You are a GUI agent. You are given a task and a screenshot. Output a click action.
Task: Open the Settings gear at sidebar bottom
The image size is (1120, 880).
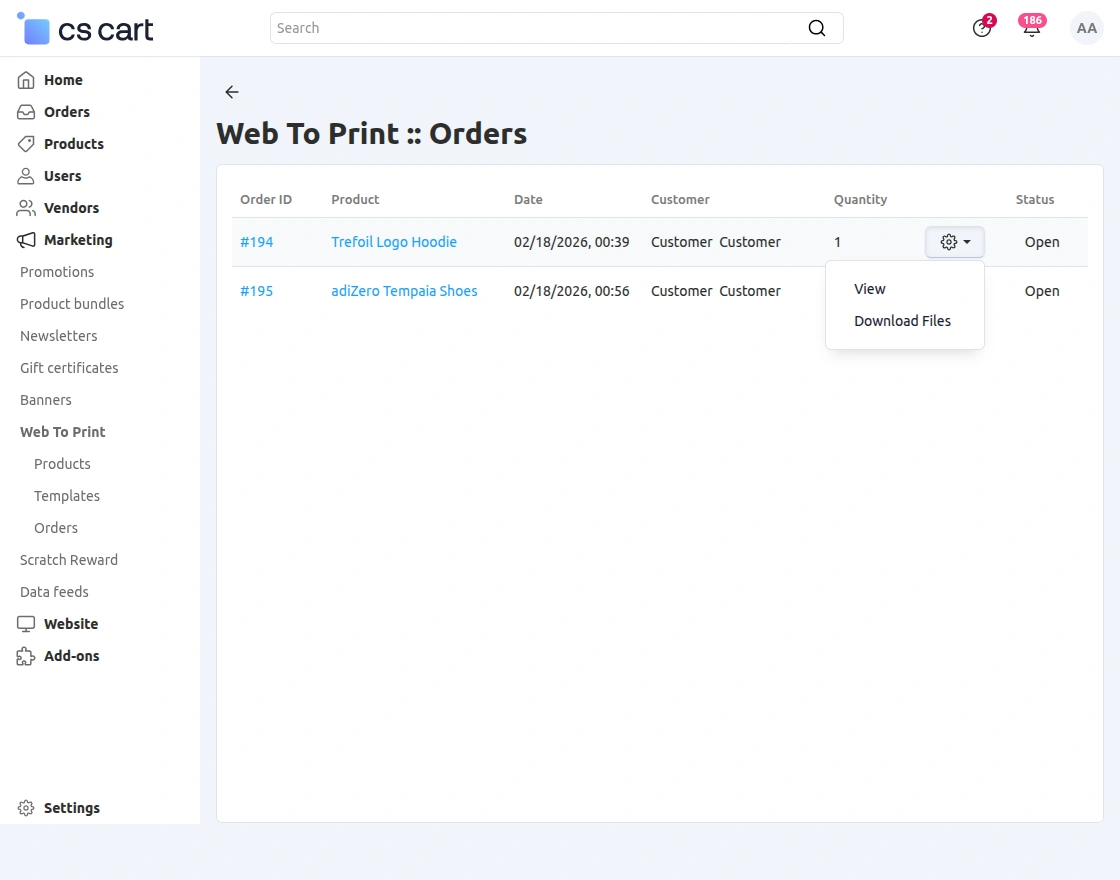(27, 808)
